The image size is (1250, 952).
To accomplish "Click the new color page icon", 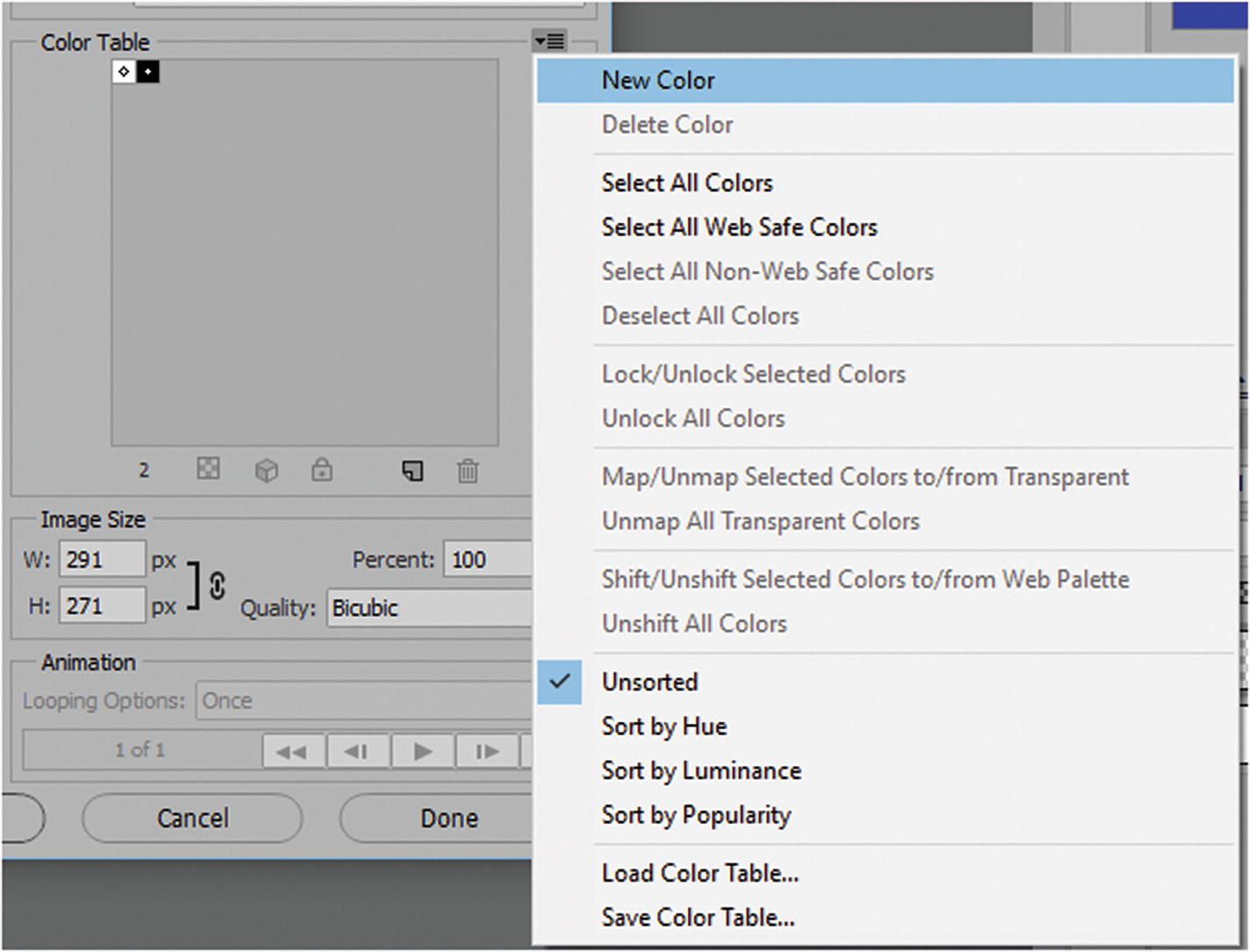I will point(412,471).
